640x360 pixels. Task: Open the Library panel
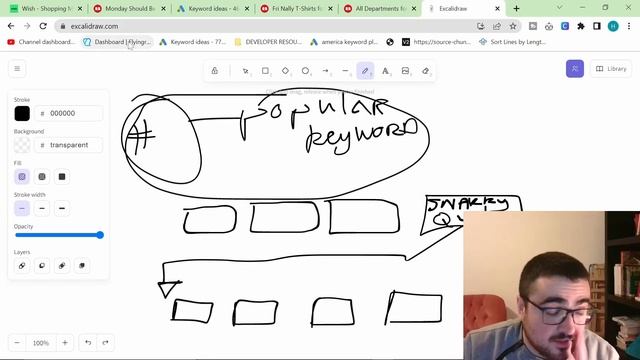[x=611, y=69]
